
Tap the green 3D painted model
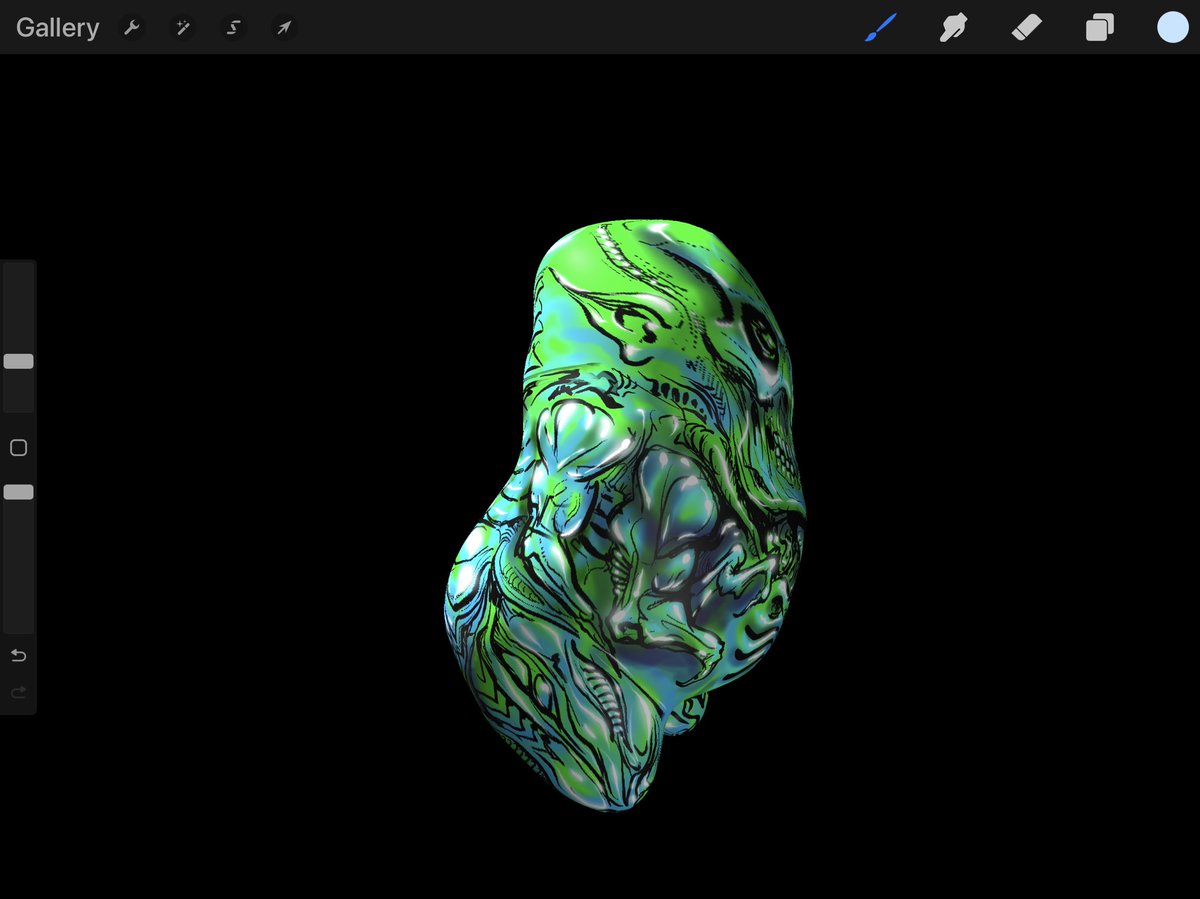point(625,515)
